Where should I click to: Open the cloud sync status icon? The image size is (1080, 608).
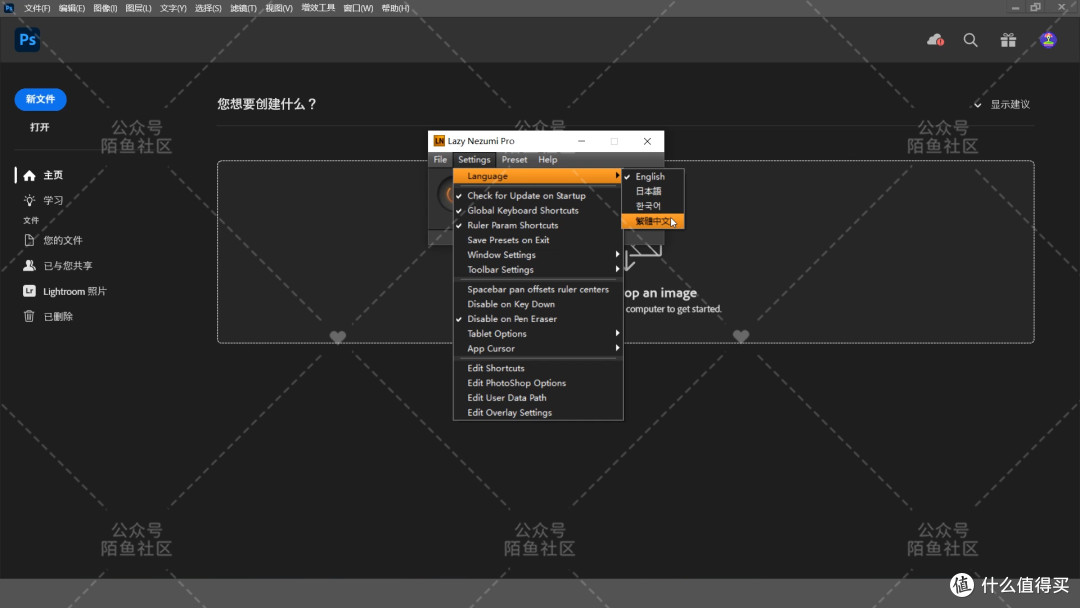(935, 40)
